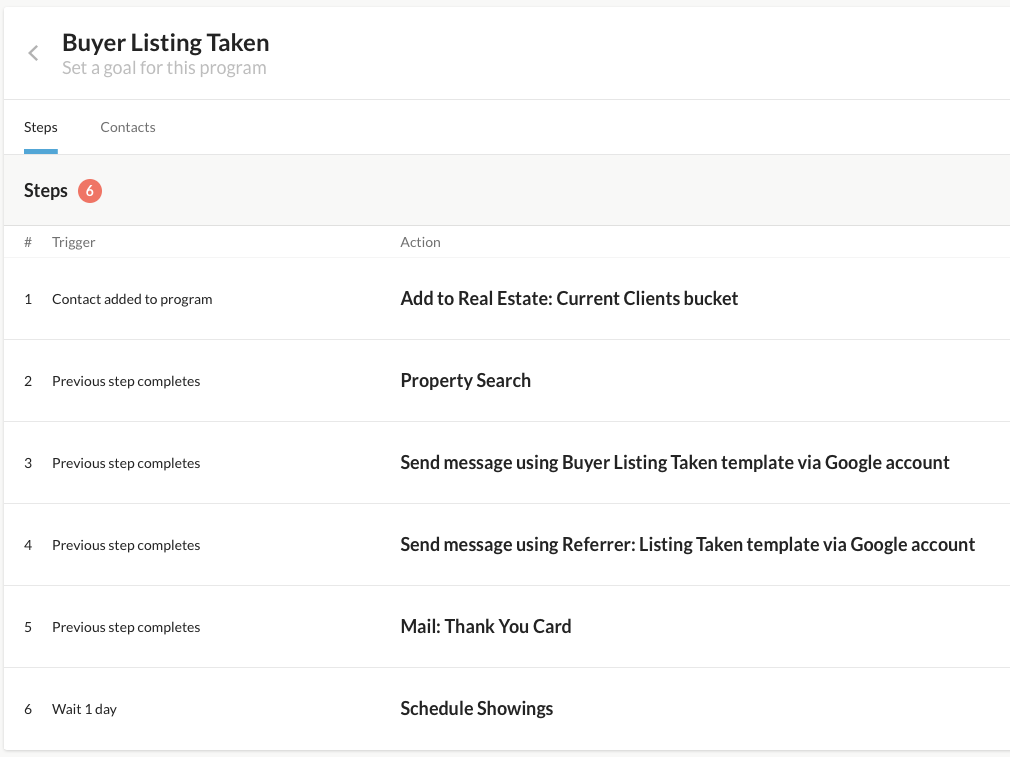Go back using the left chevron arrow
1010x757 pixels.
click(33, 53)
